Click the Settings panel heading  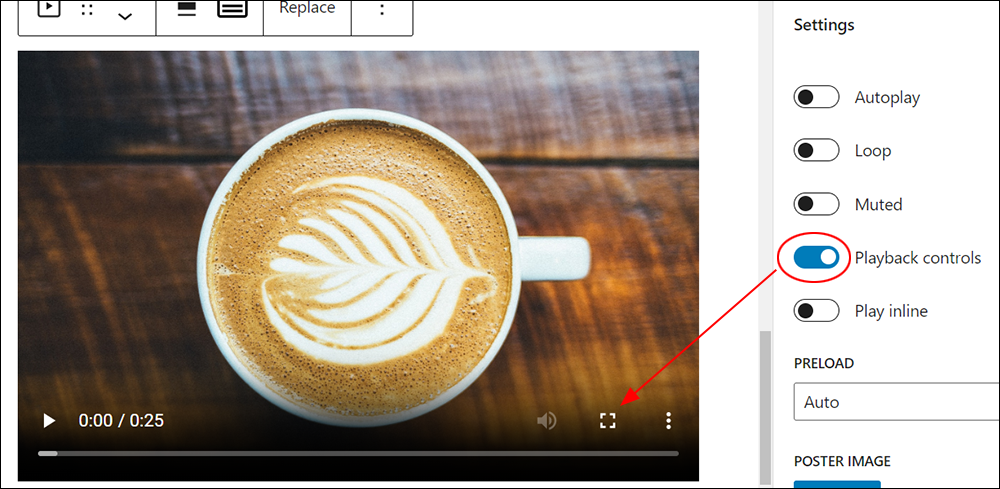click(824, 25)
